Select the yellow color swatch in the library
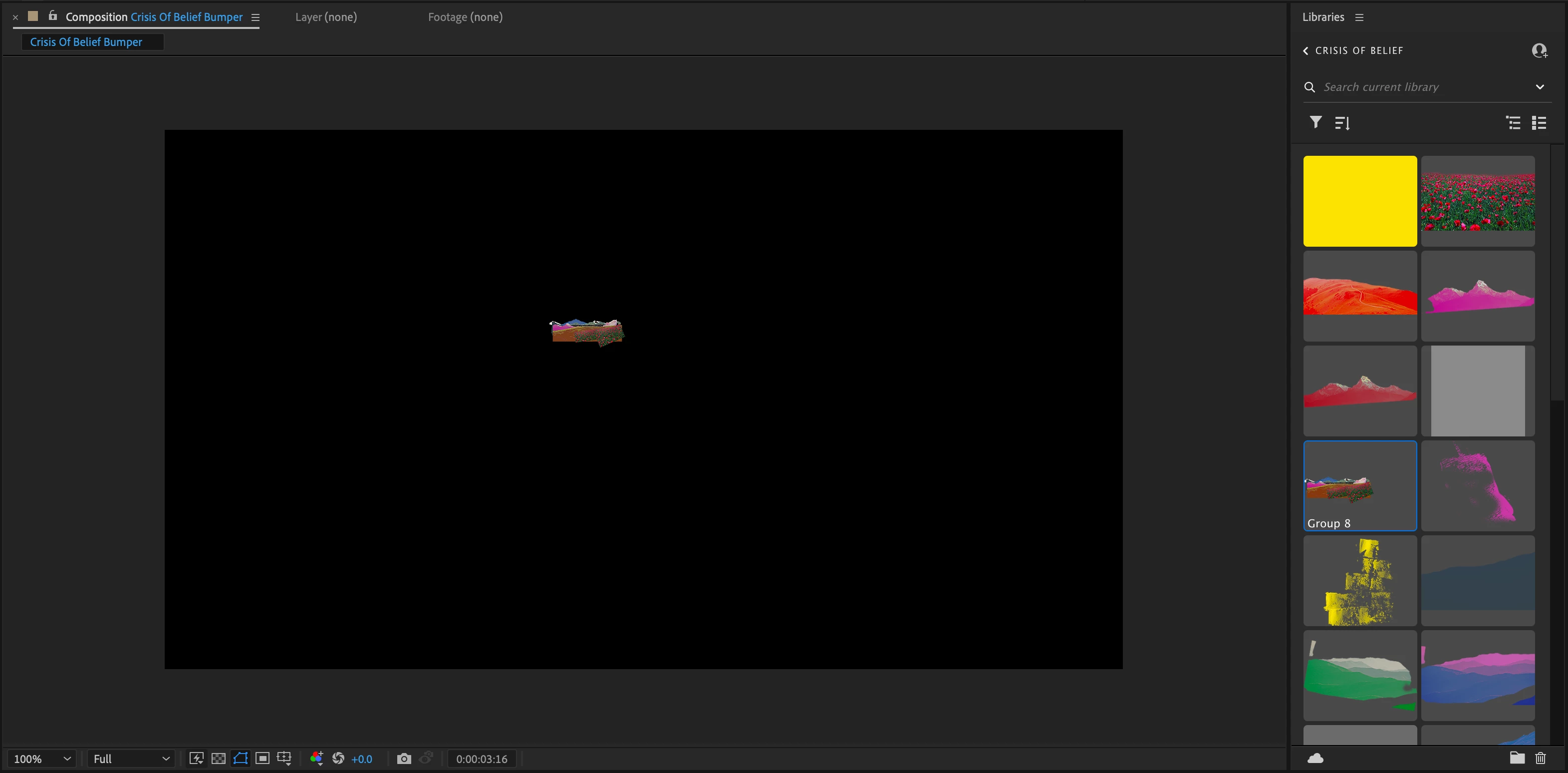The width and height of the screenshot is (1568, 773). (1360, 201)
